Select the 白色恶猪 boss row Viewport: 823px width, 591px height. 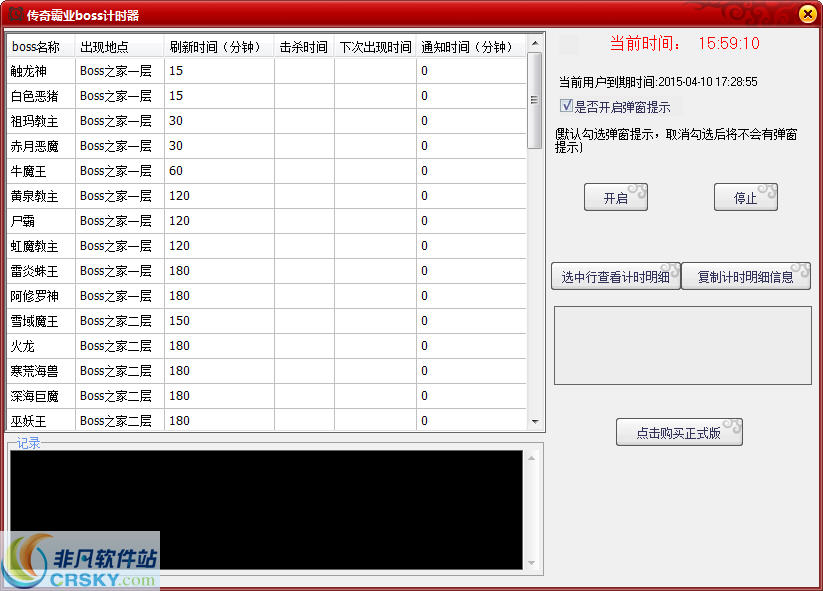[267, 96]
